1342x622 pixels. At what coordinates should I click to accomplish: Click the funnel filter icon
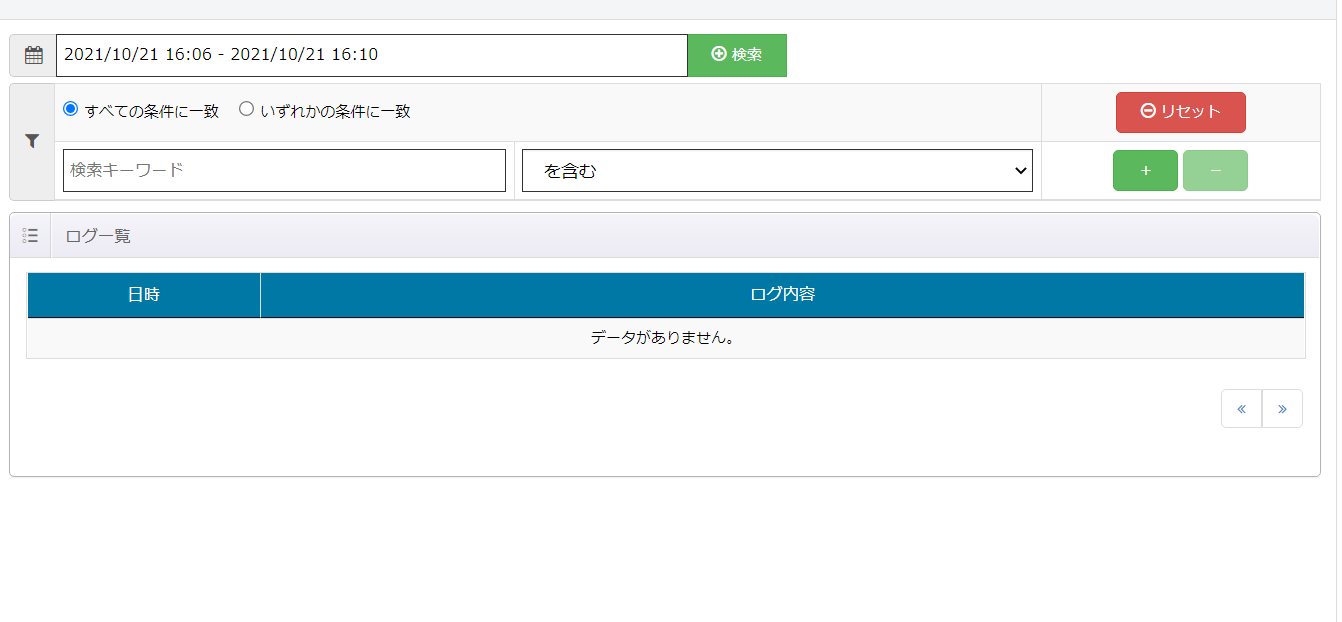point(32,142)
